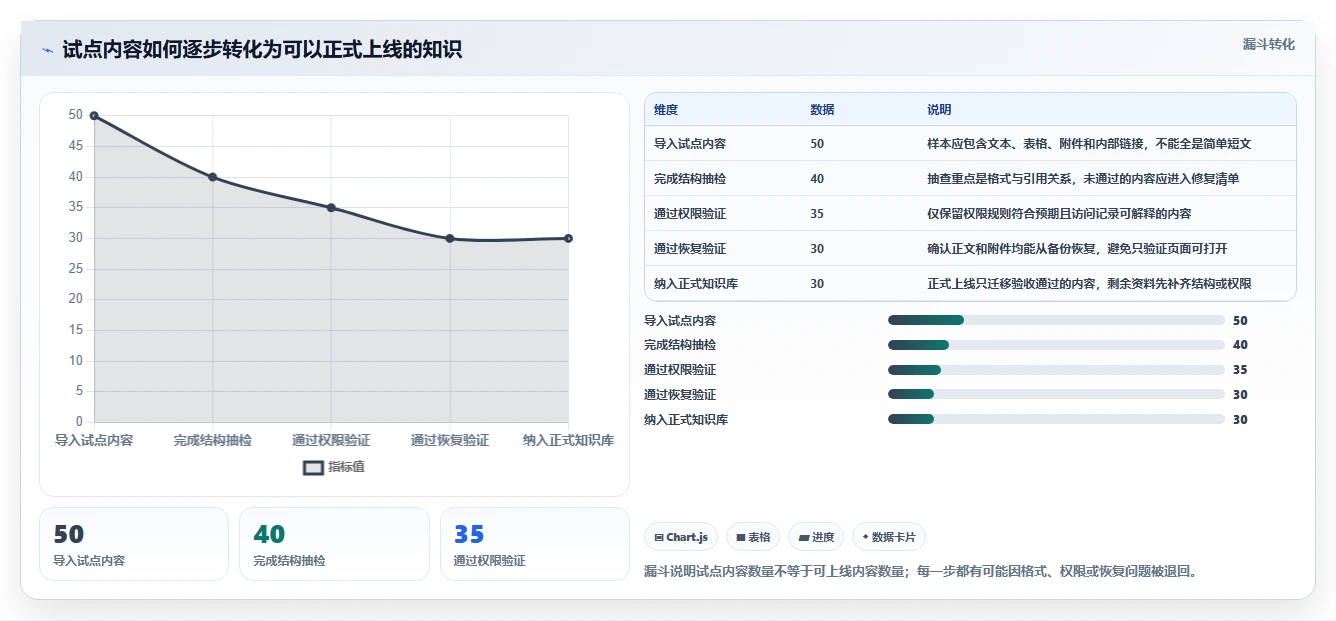Click the chart data point for 导入试点内容

(x=94, y=116)
